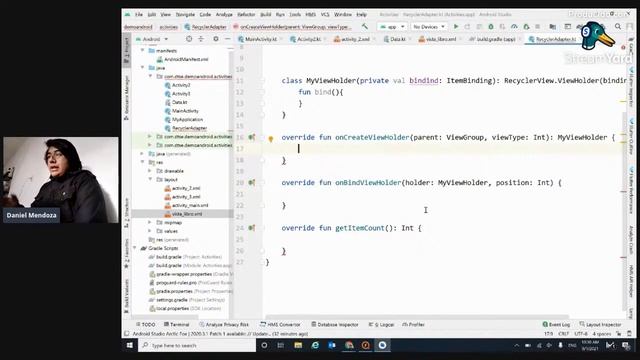Open AndroidManifest.xml in project tree
Viewport: 640px width, 360px height.
186,59
